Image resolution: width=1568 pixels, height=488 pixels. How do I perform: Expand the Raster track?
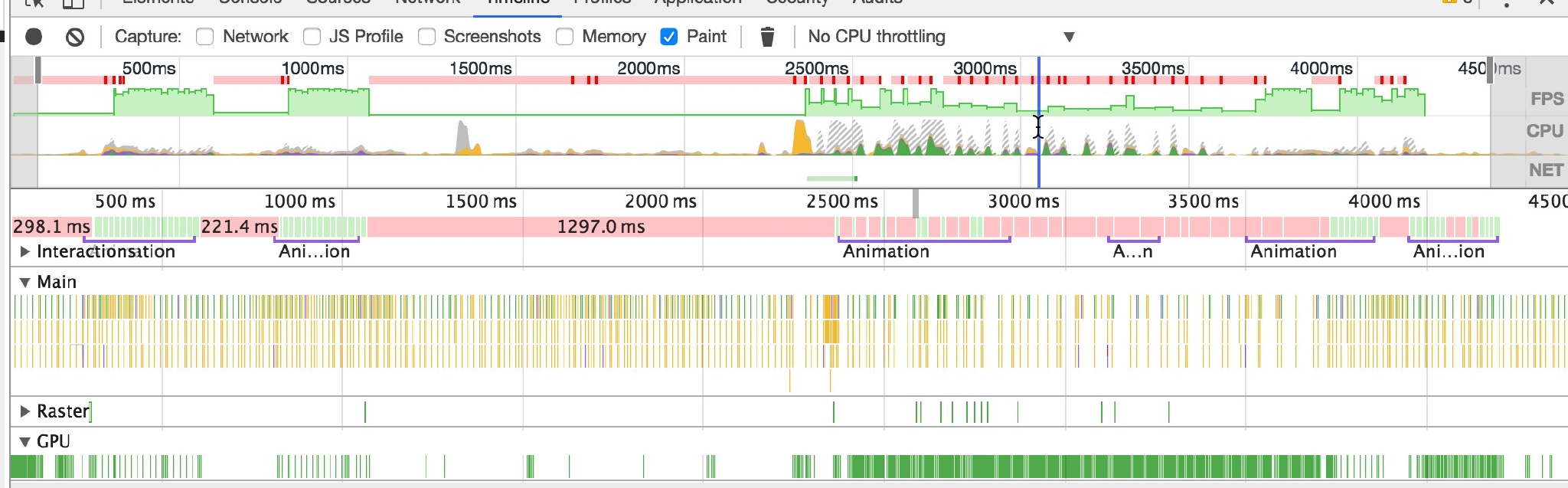[24, 411]
